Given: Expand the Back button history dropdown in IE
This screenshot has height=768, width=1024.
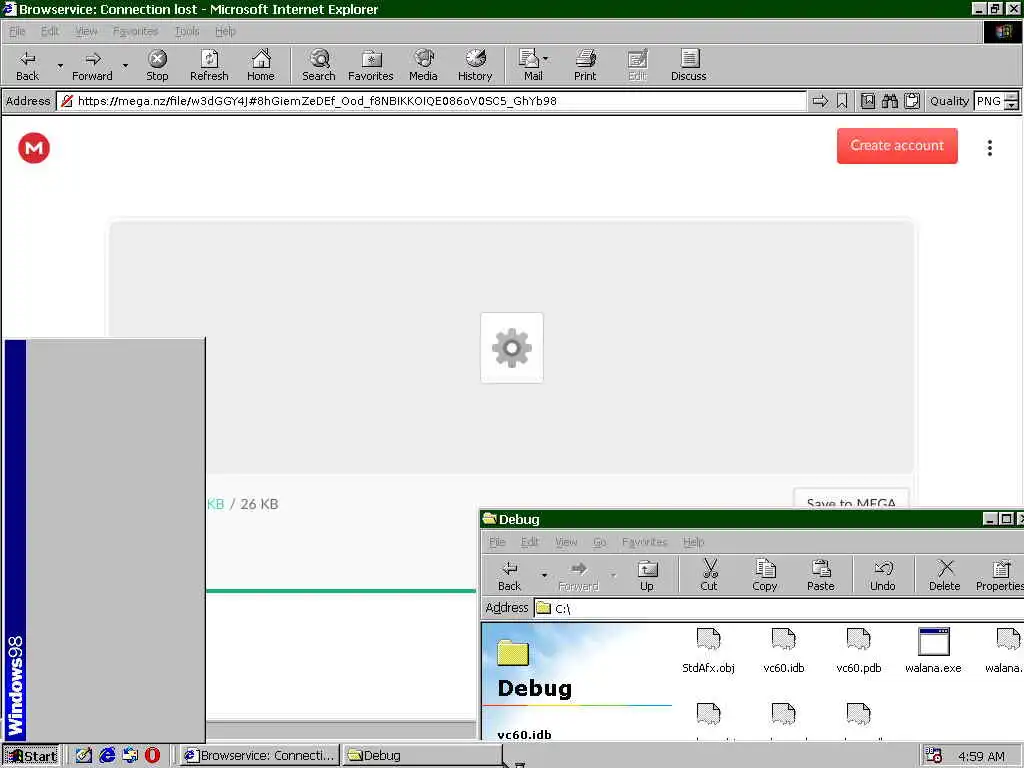Looking at the screenshot, I should (60, 65).
